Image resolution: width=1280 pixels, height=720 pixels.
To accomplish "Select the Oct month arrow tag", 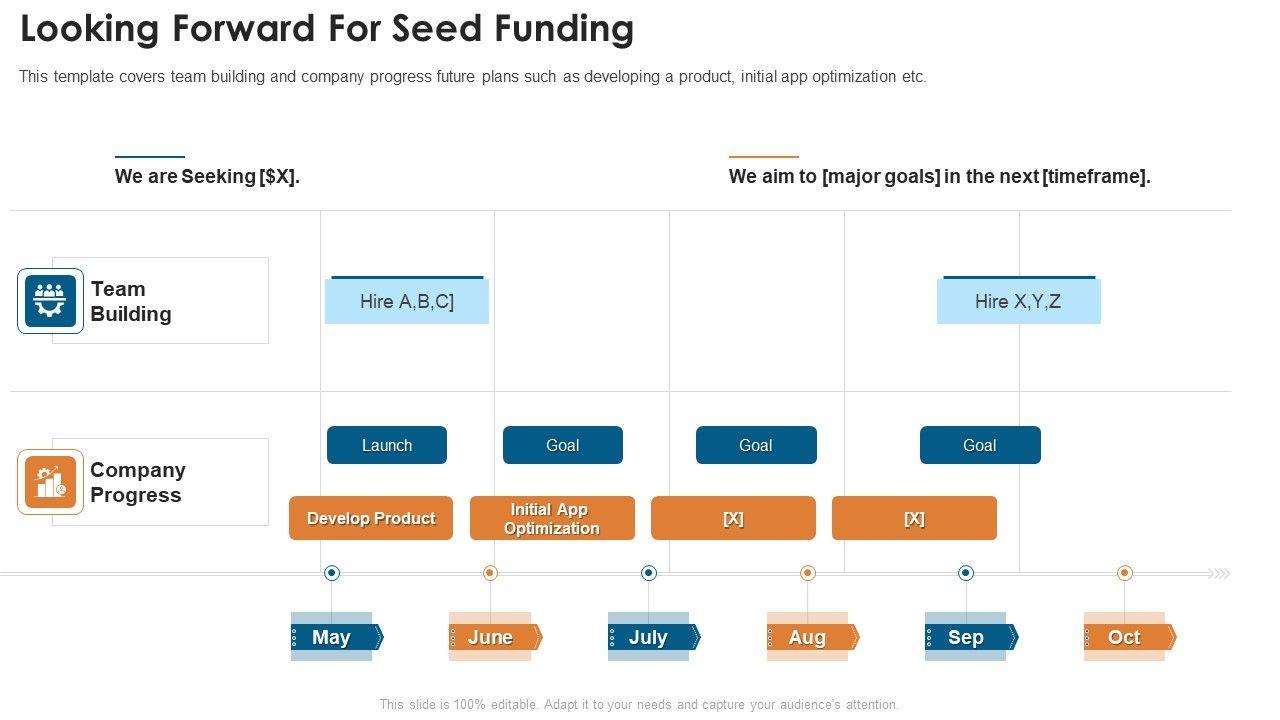I will (x=1129, y=637).
